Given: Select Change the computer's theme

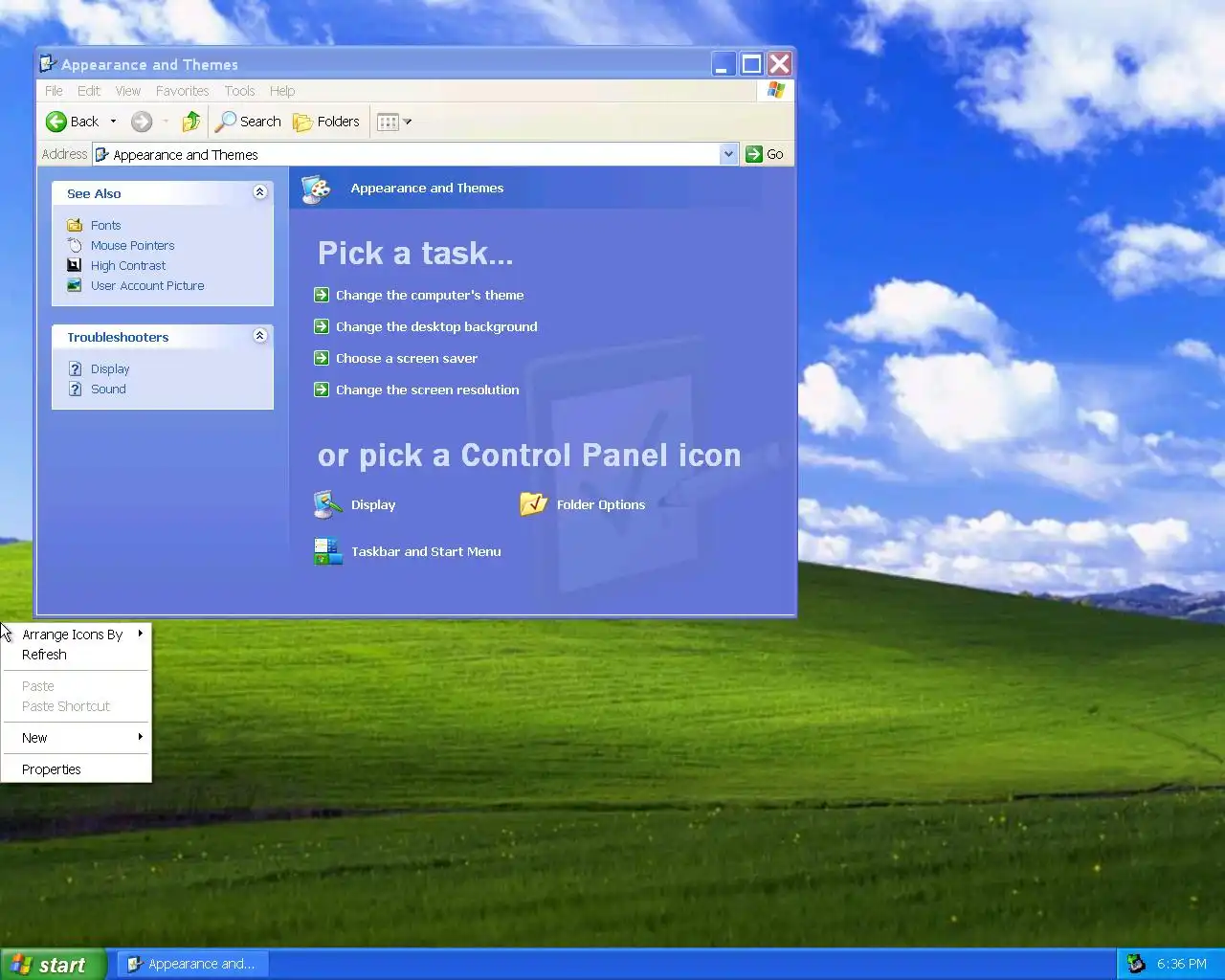Looking at the screenshot, I should coord(430,295).
